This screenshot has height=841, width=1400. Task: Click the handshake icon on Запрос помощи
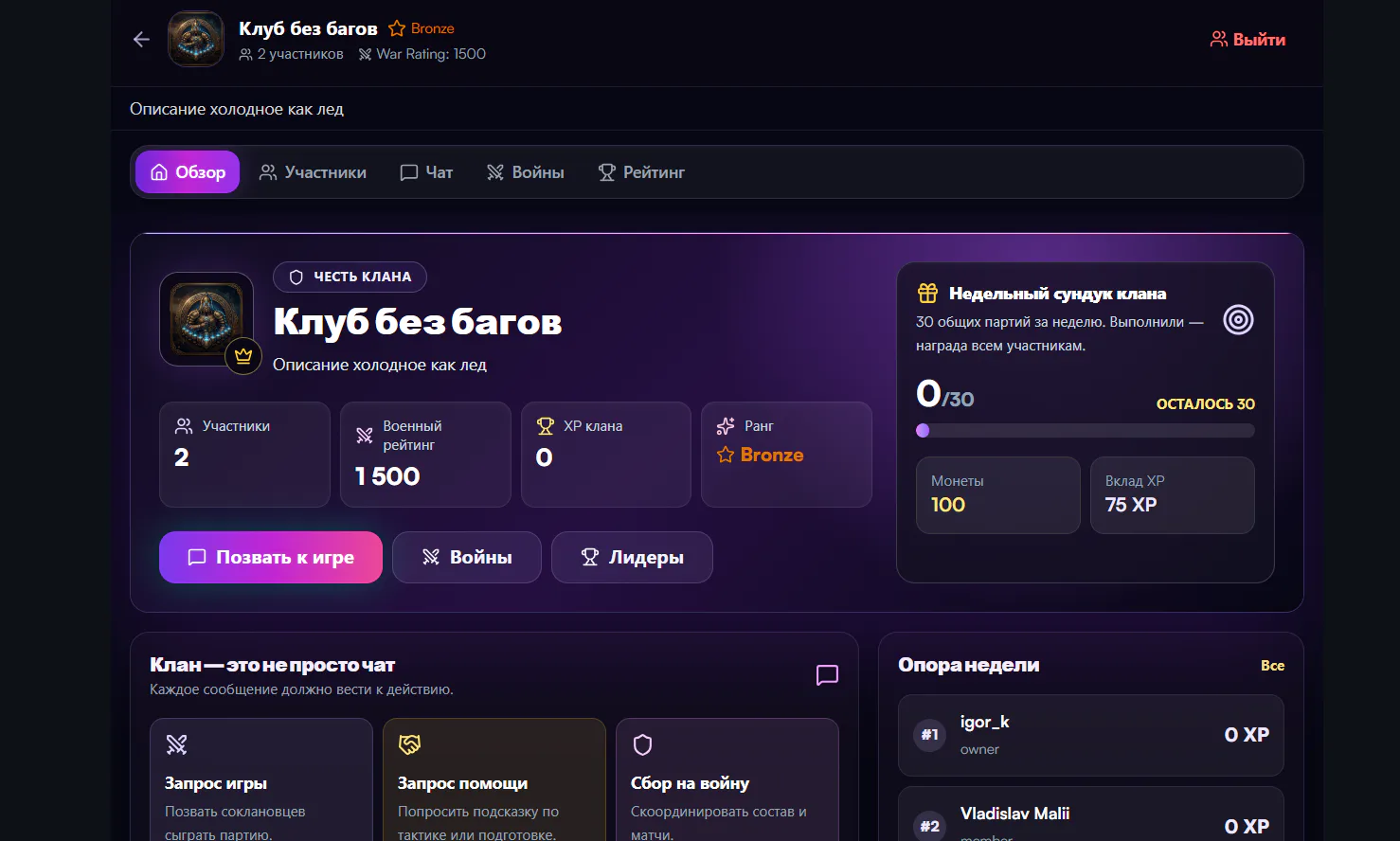tap(409, 744)
